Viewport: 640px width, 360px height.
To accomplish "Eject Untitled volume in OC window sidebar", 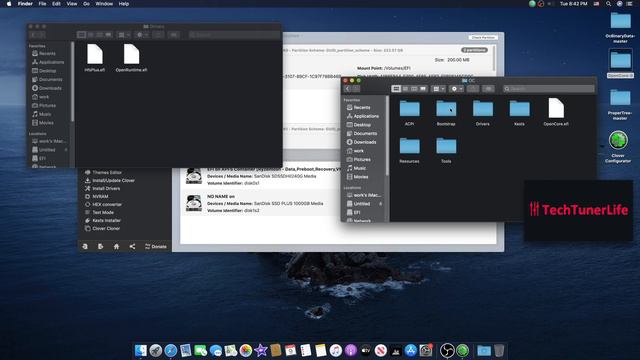I will pyautogui.click(x=380, y=204).
